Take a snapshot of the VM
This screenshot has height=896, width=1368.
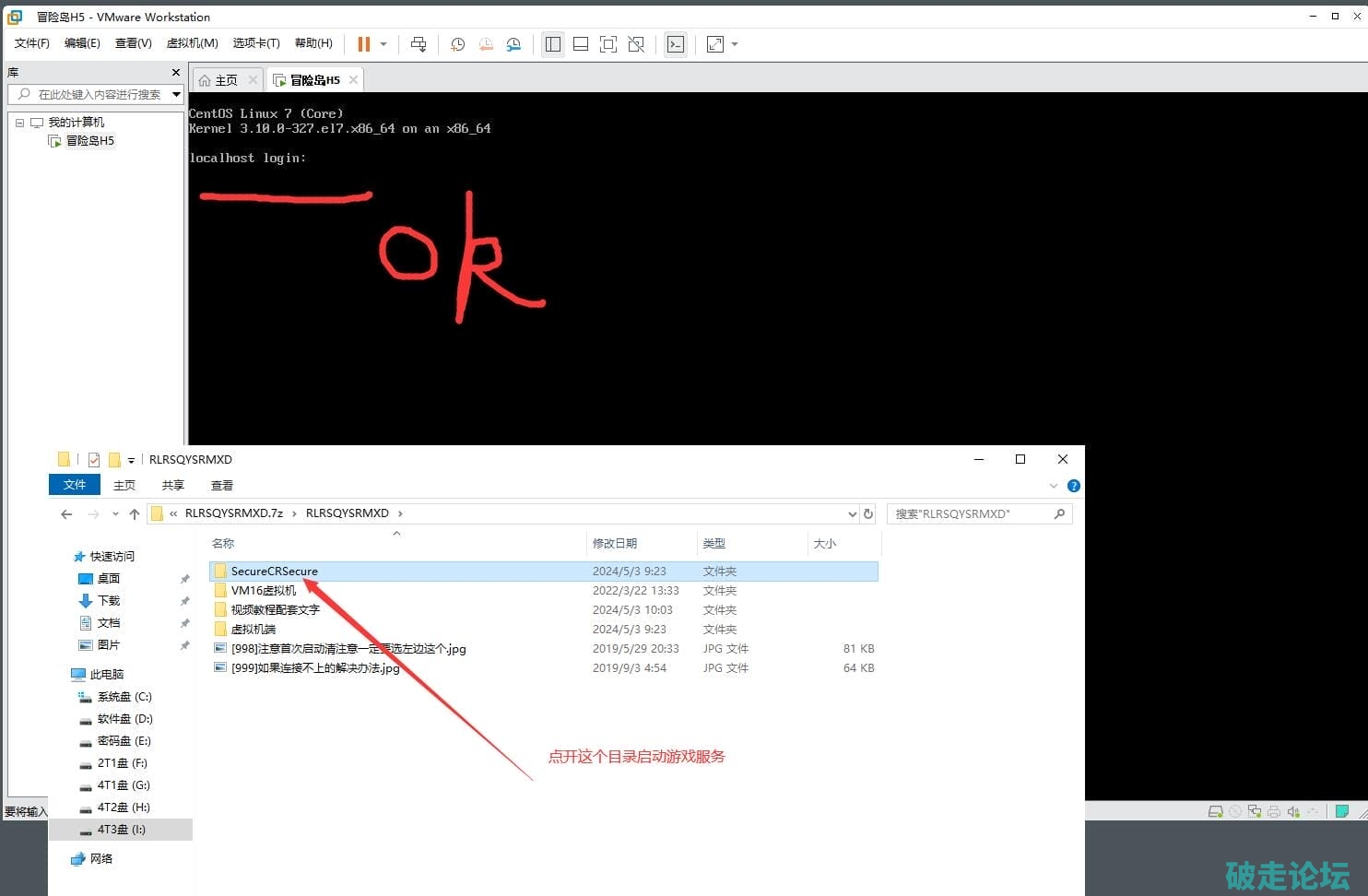pyautogui.click(x=457, y=44)
